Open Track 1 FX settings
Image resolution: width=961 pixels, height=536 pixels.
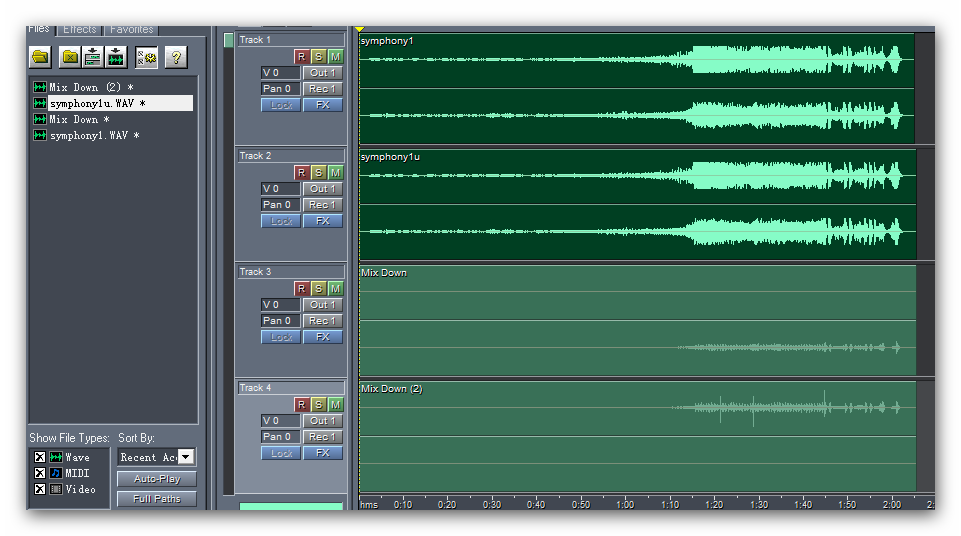coord(322,105)
